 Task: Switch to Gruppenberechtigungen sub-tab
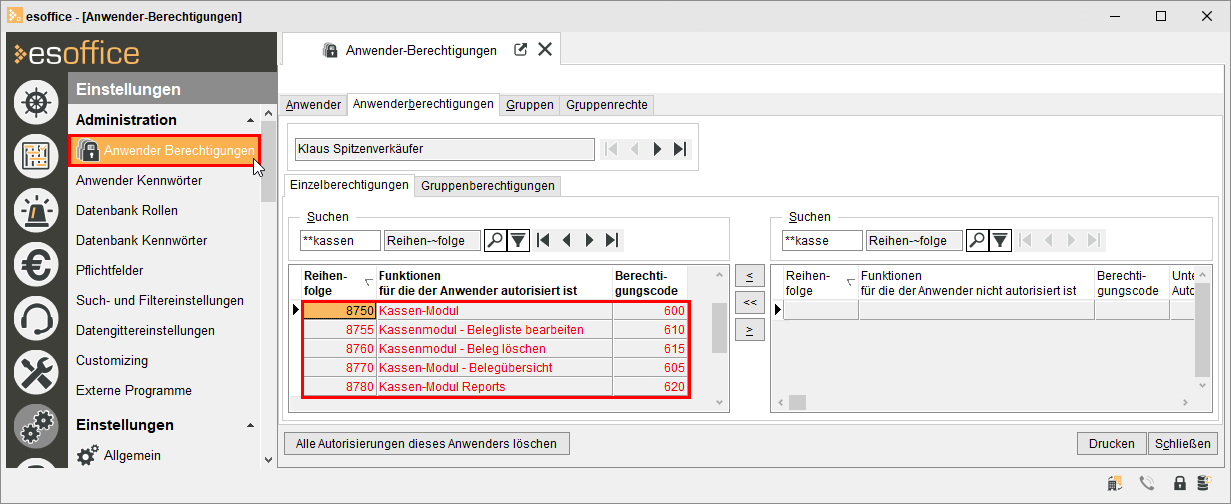tap(487, 186)
